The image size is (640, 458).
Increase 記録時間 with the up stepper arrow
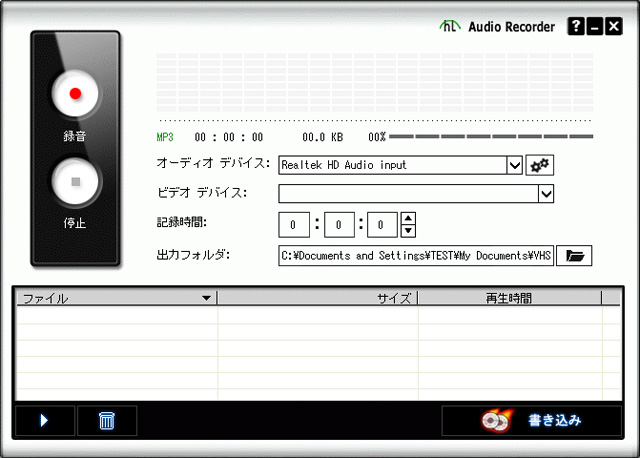click(408, 218)
